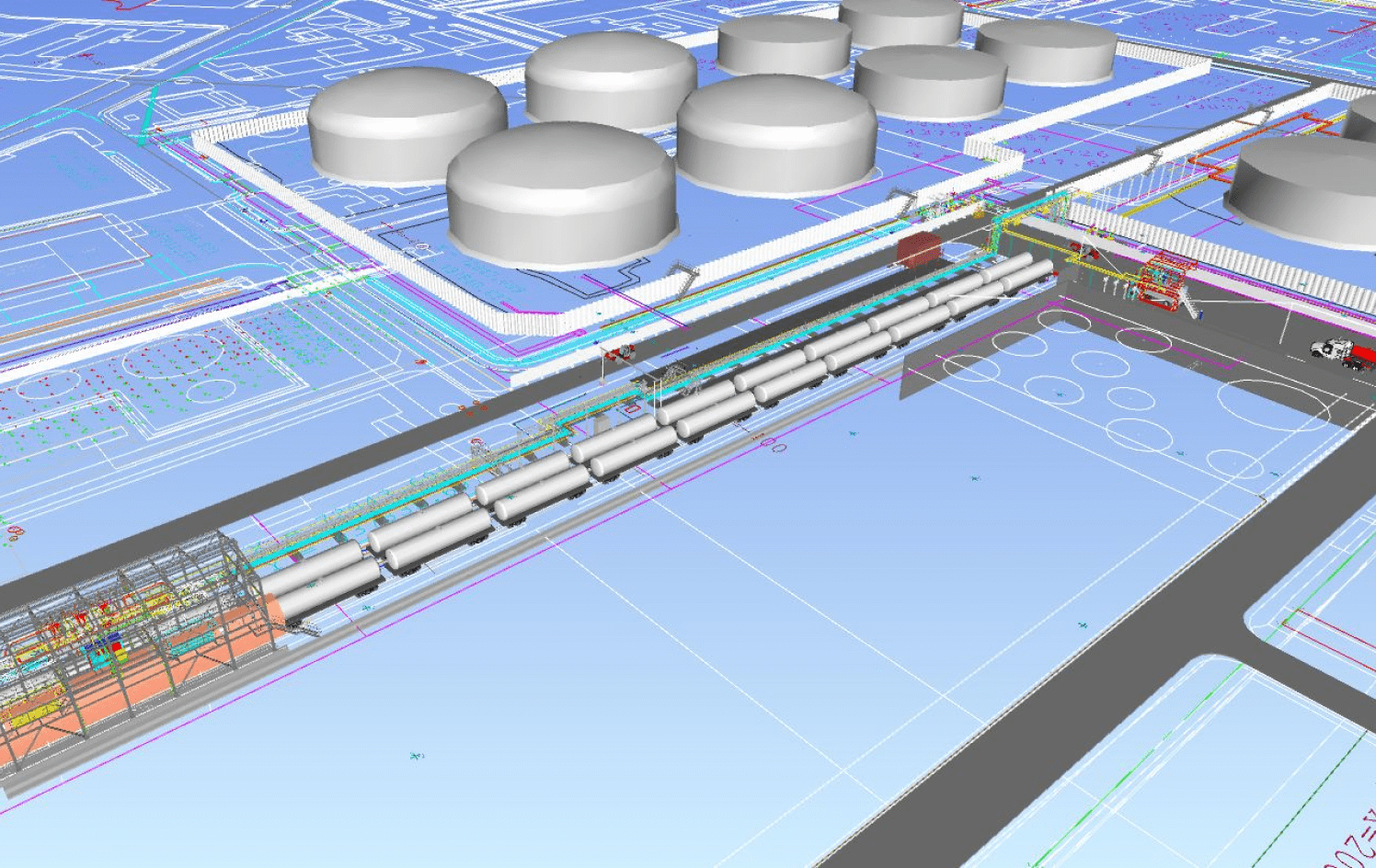Click the small red vehicle on the middle road
Viewport: 1376px width, 868px height.
(621, 350)
